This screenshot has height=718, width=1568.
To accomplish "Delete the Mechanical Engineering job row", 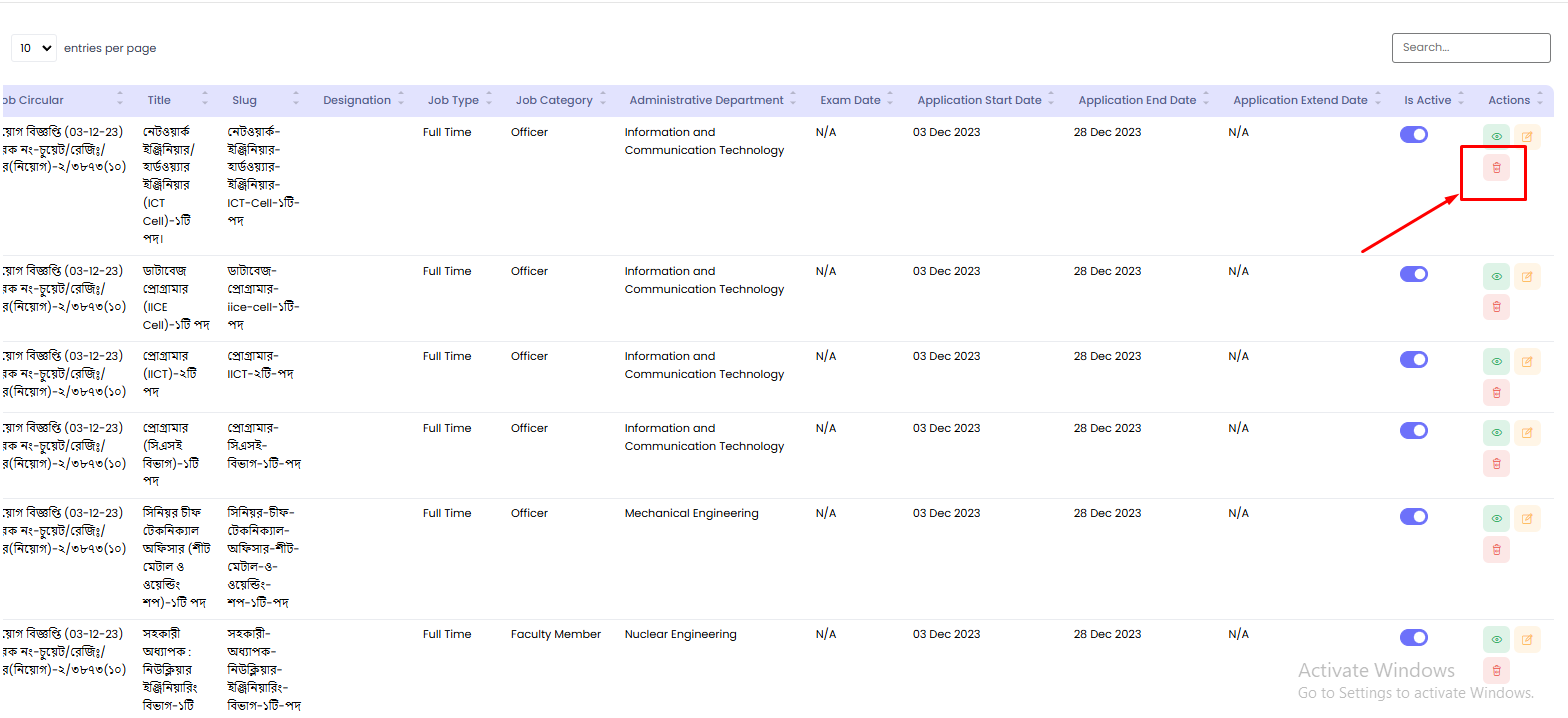I will (x=1496, y=549).
